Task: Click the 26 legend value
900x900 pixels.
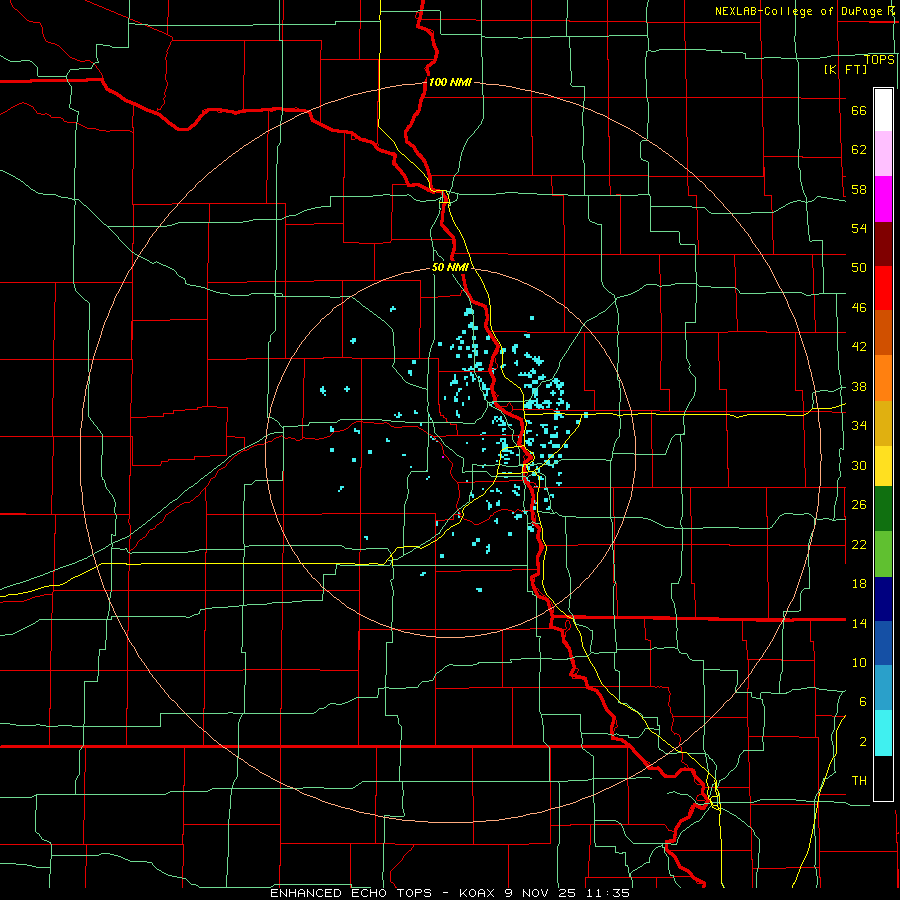Action: point(859,505)
